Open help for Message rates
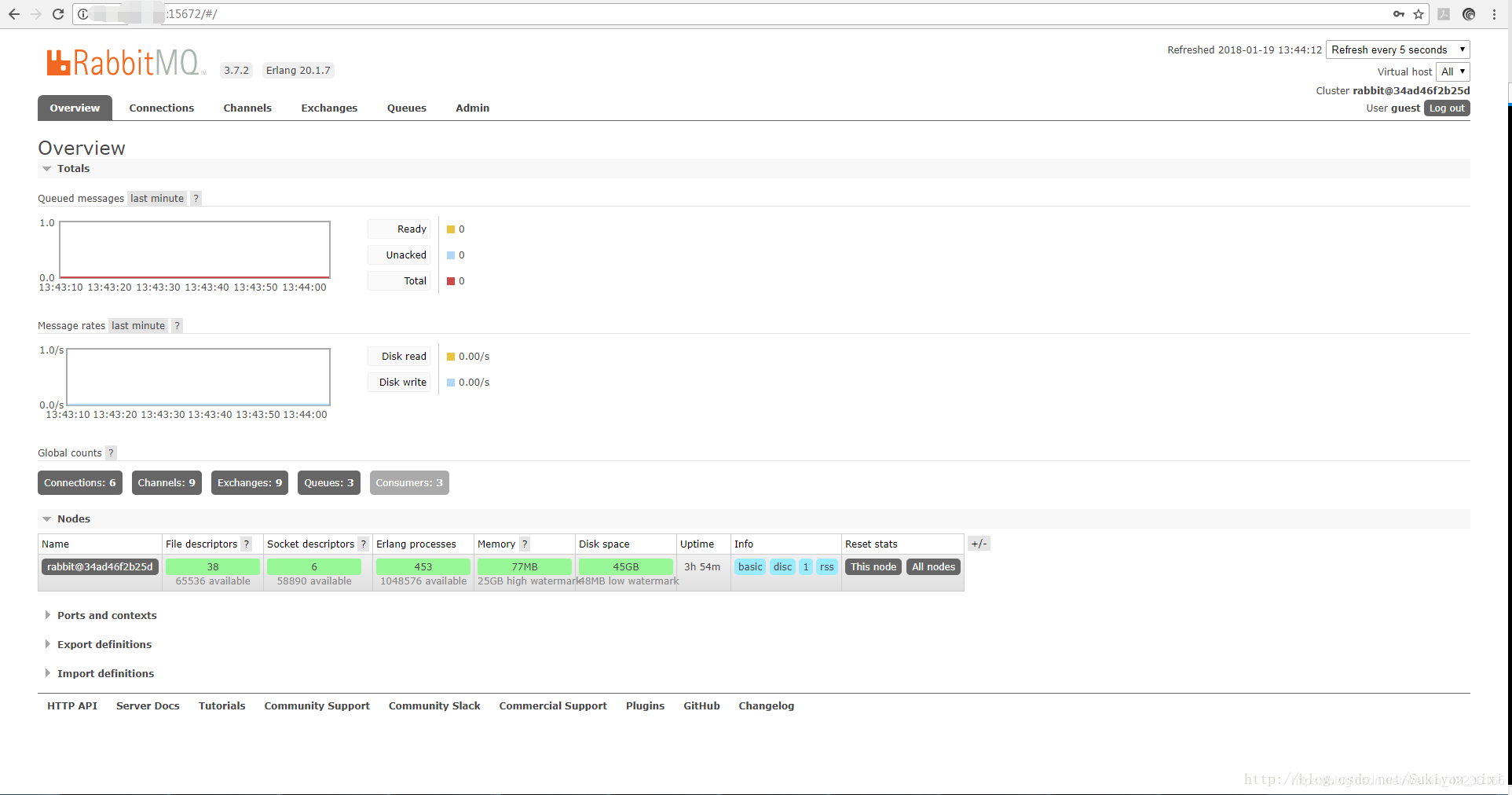1512x795 pixels. pyautogui.click(x=178, y=326)
